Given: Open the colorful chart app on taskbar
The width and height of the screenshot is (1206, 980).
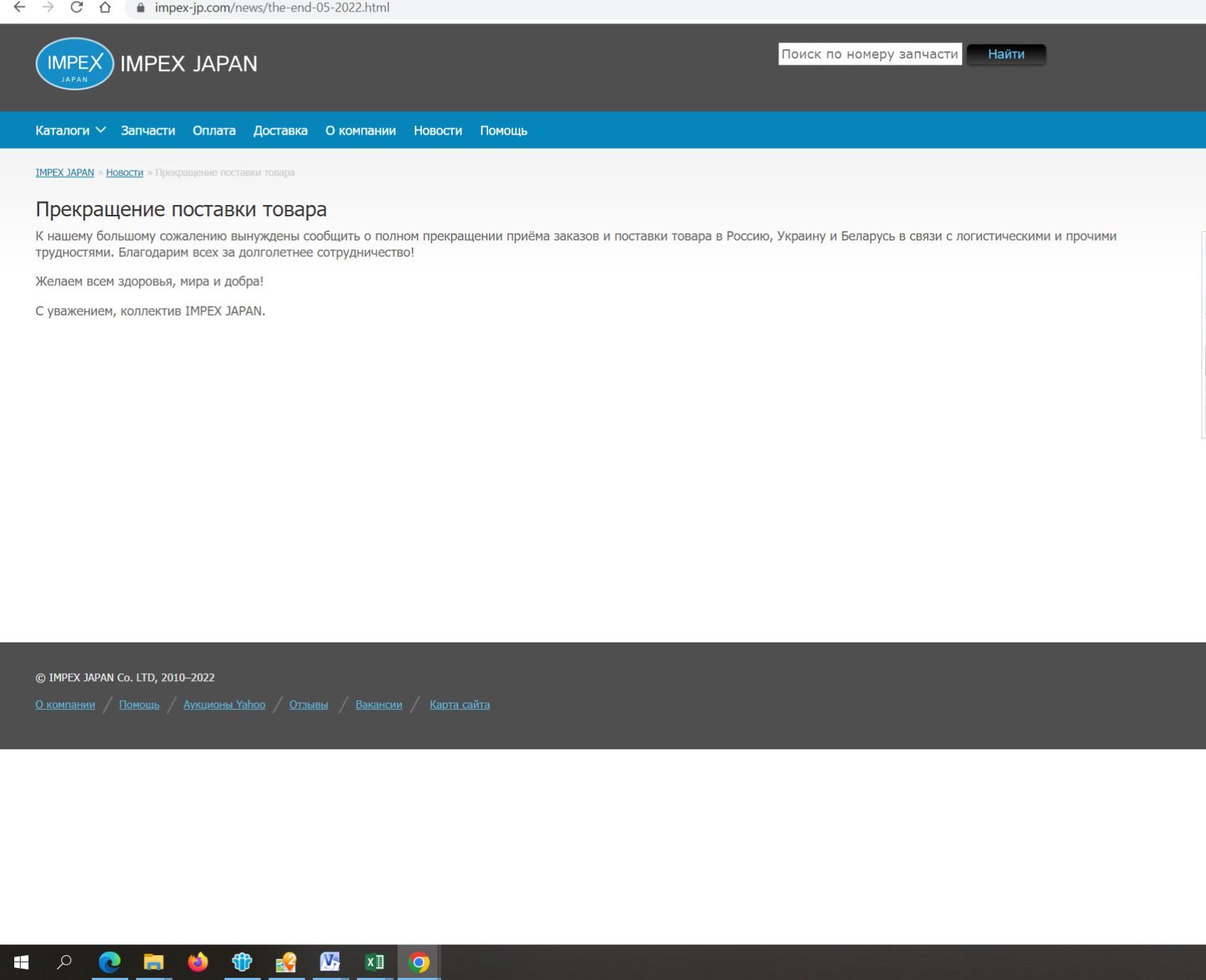Looking at the screenshot, I should (286, 962).
